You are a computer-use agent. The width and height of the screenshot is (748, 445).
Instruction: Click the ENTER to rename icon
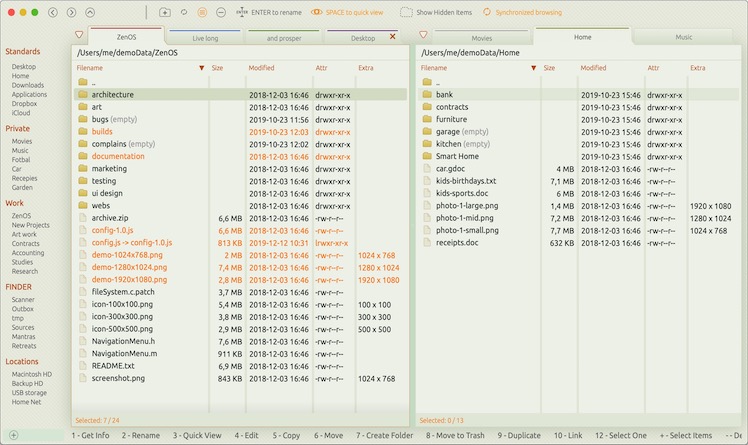point(242,12)
